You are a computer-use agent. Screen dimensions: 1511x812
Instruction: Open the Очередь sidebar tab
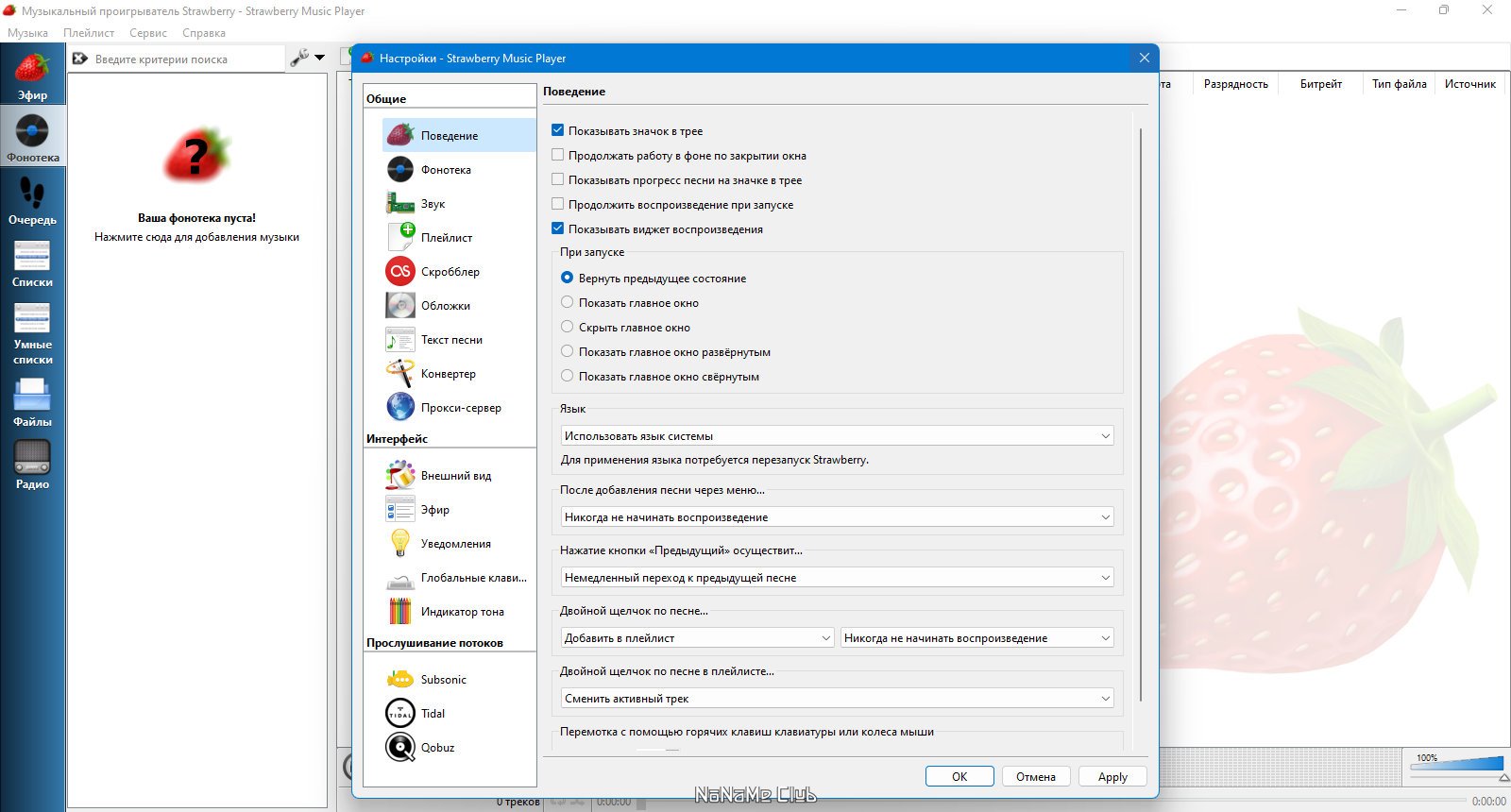point(32,200)
